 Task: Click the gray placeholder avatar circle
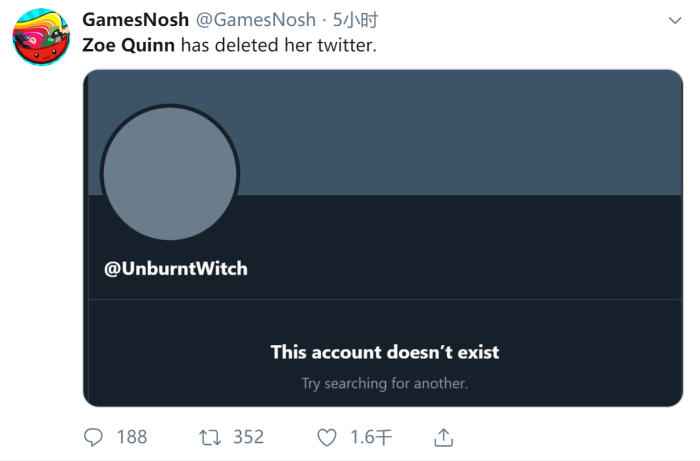(x=170, y=172)
